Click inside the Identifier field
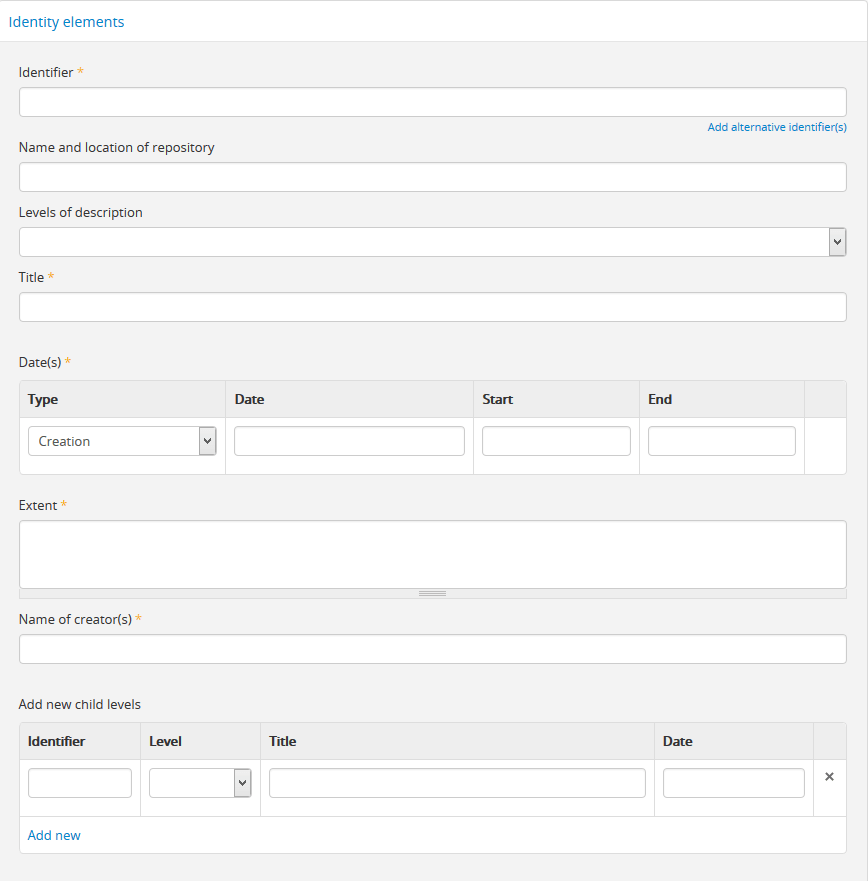This screenshot has width=868, height=881. [432, 101]
